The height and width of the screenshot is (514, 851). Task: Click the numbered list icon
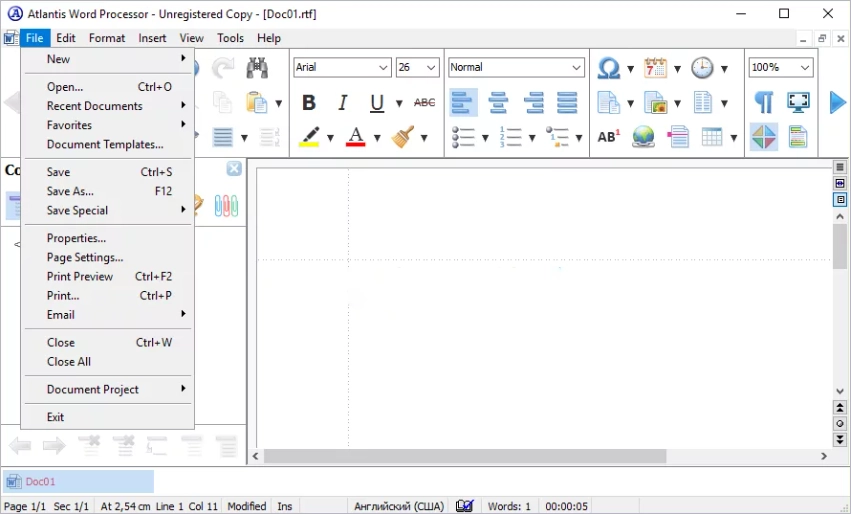point(510,137)
